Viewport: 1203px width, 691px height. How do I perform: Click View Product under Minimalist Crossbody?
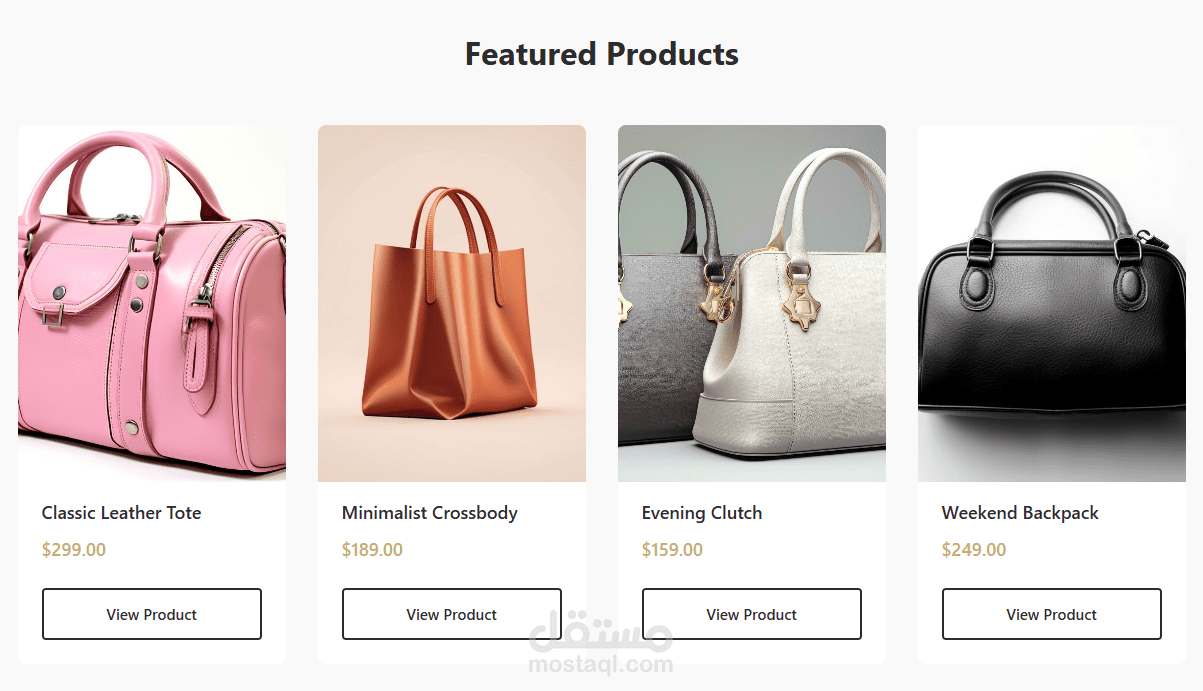pos(452,614)
